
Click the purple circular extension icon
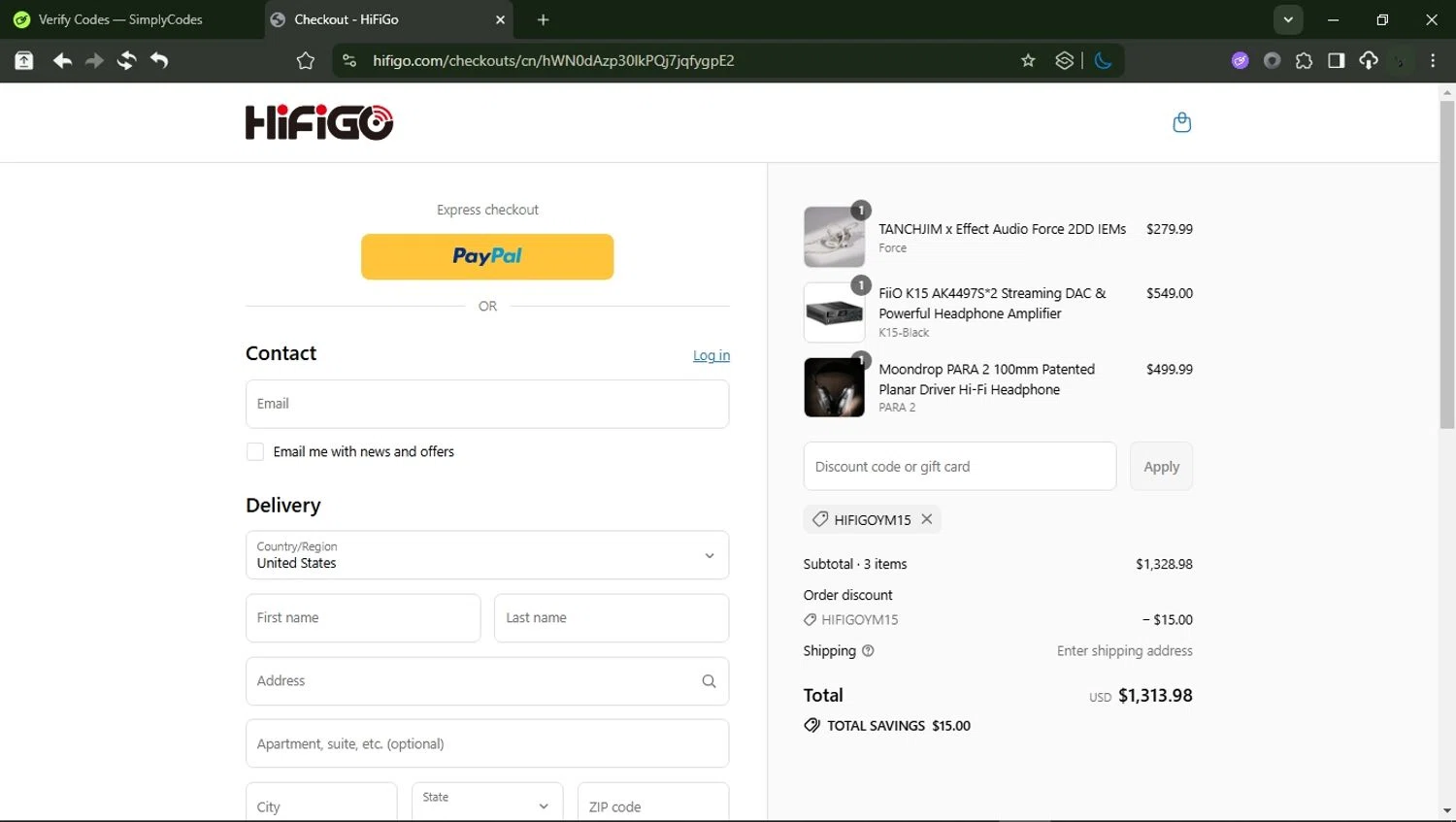coord(1240,60)
